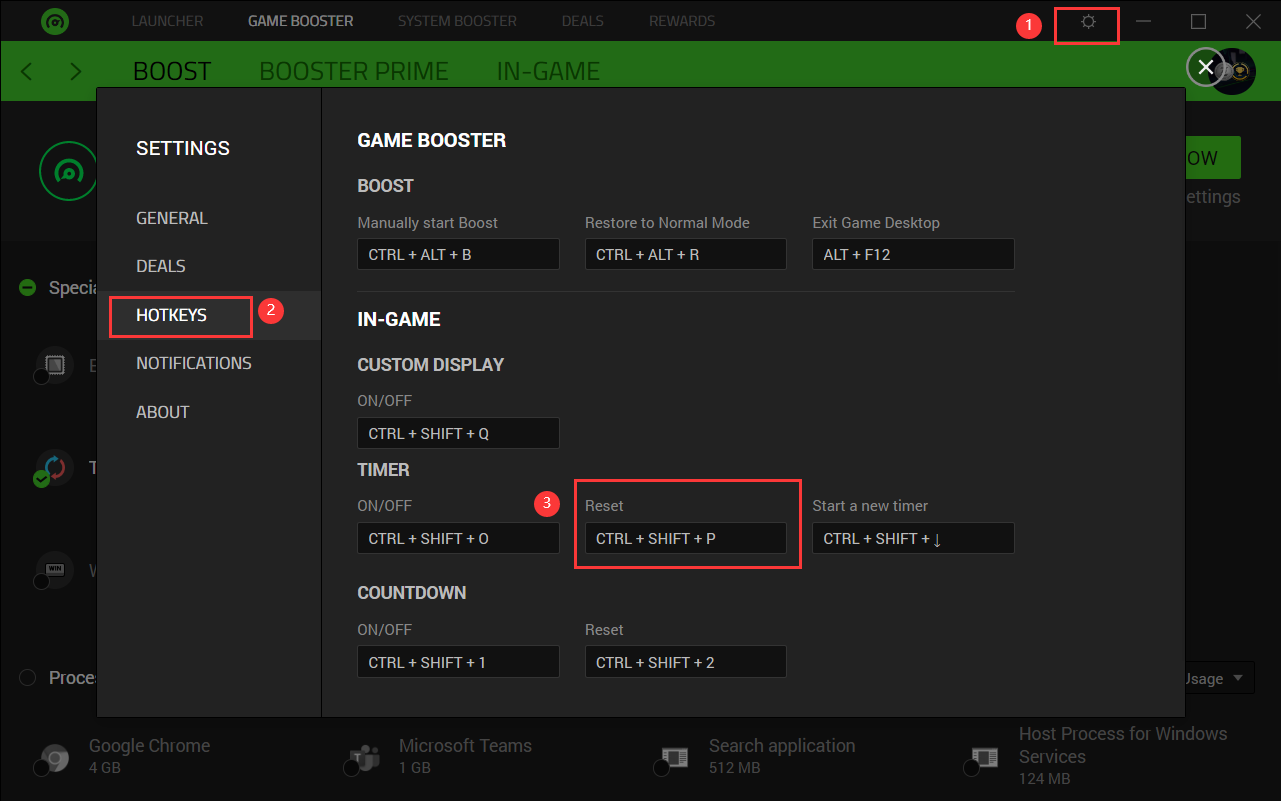
Task: Edit the Restore to Normal Mode hotkey
Action: click(x=686, y=254)
